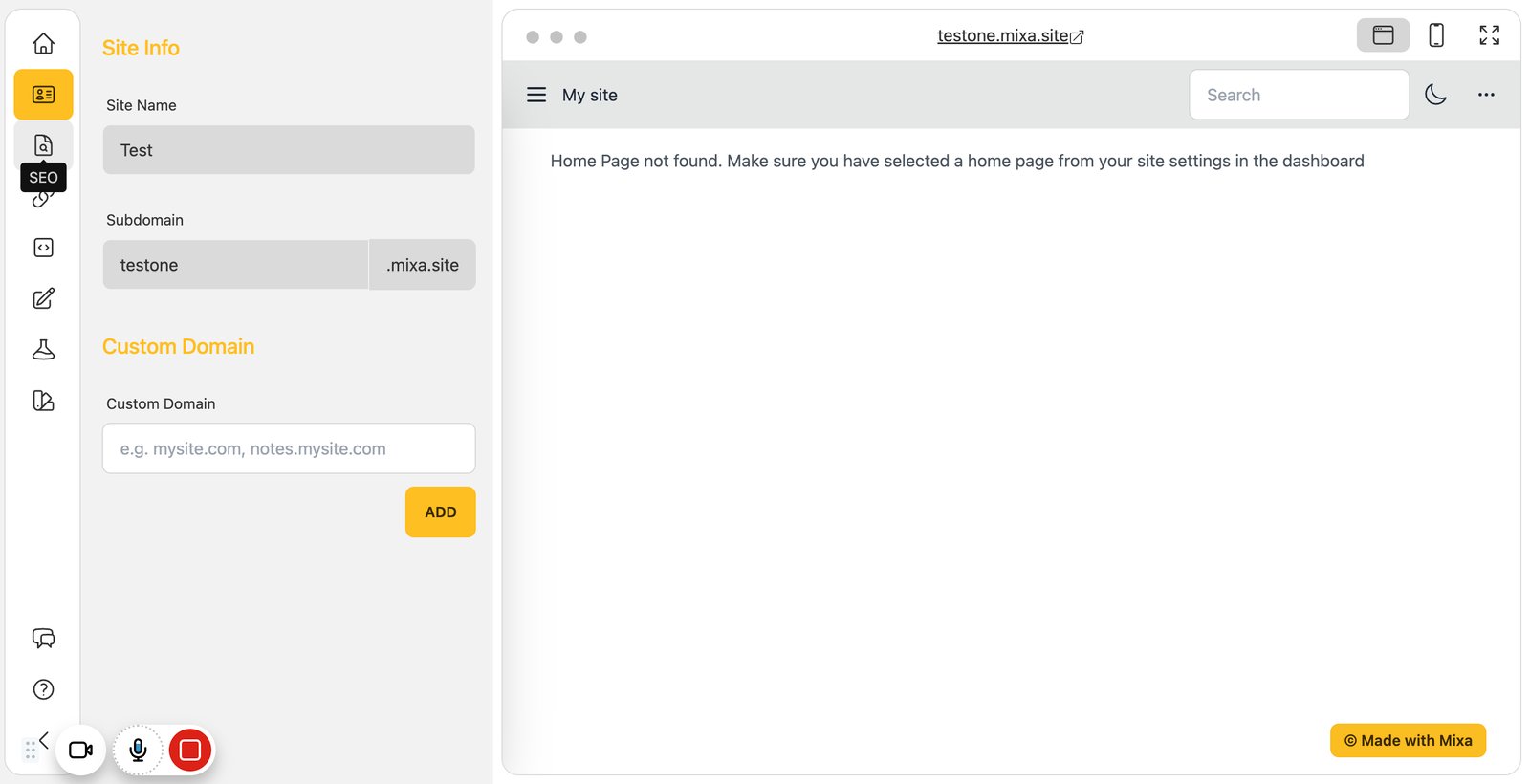Mute the recorder microphone
Screen dimensions: 1530x784
click(138, 750)
